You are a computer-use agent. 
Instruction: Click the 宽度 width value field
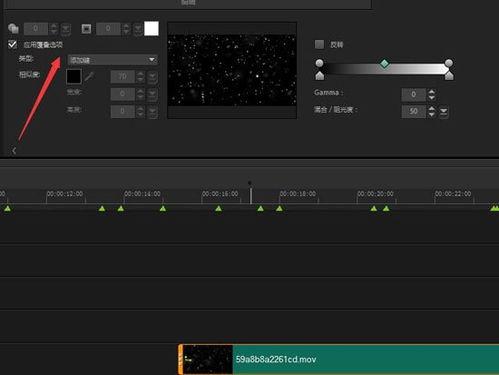[x=123, y=94]
